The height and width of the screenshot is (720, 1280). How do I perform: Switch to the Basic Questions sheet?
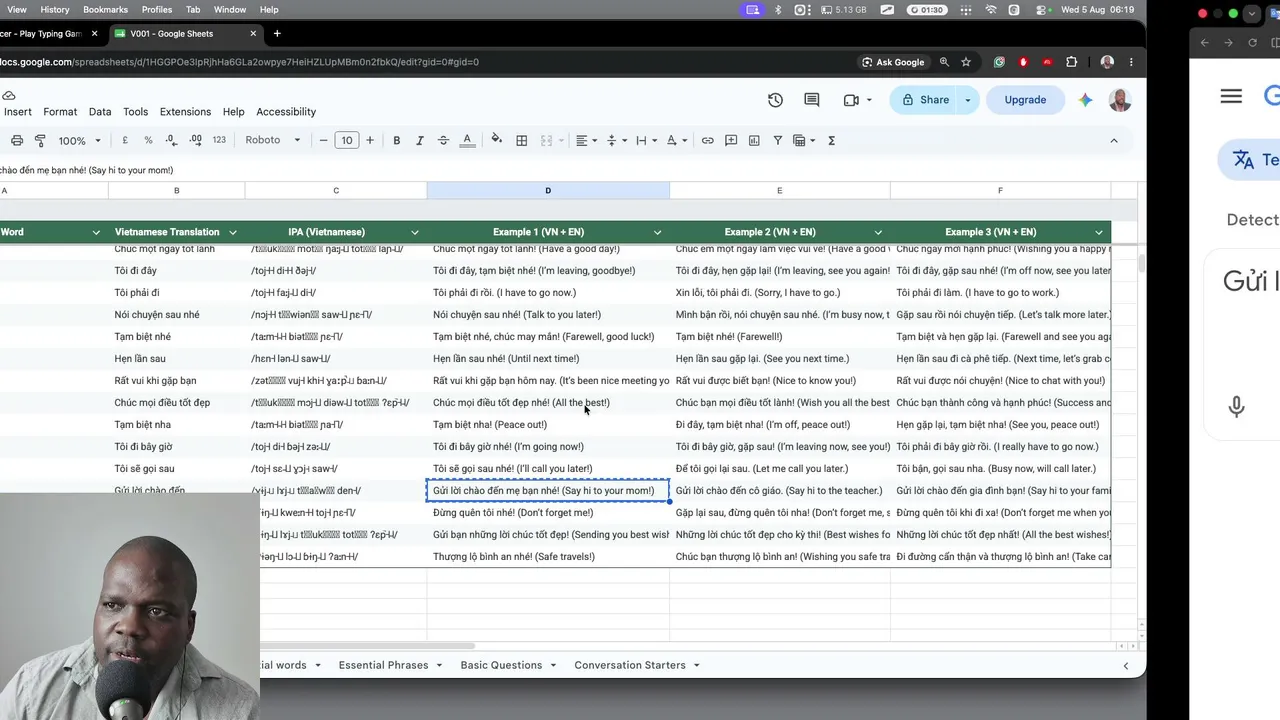[x=501, y=665]
